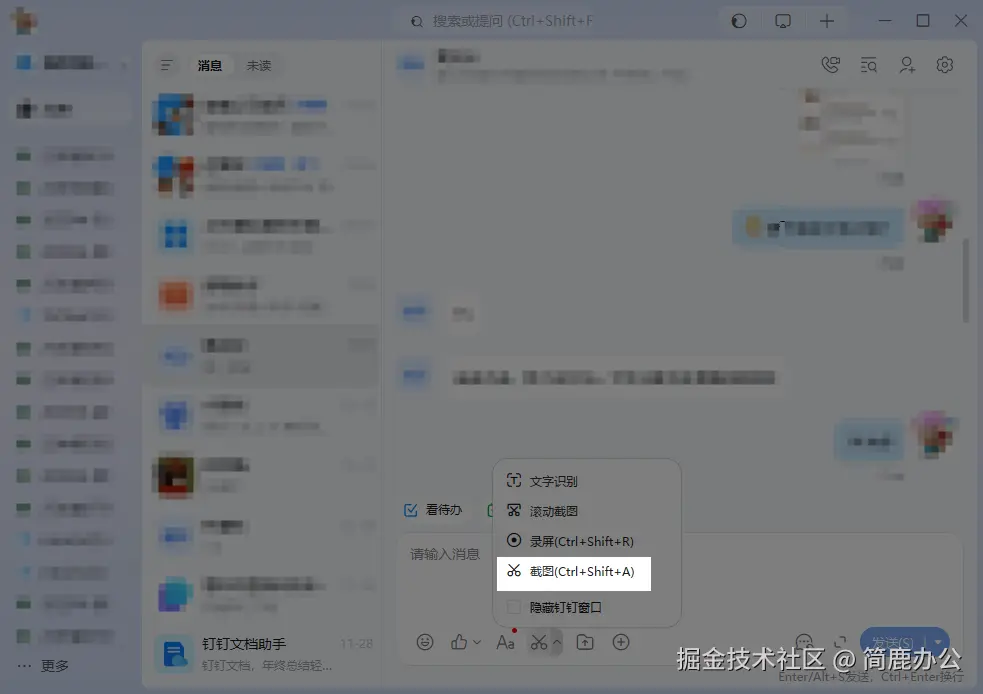
Task: Click the 请输入消息 input field
Action: 443,553
